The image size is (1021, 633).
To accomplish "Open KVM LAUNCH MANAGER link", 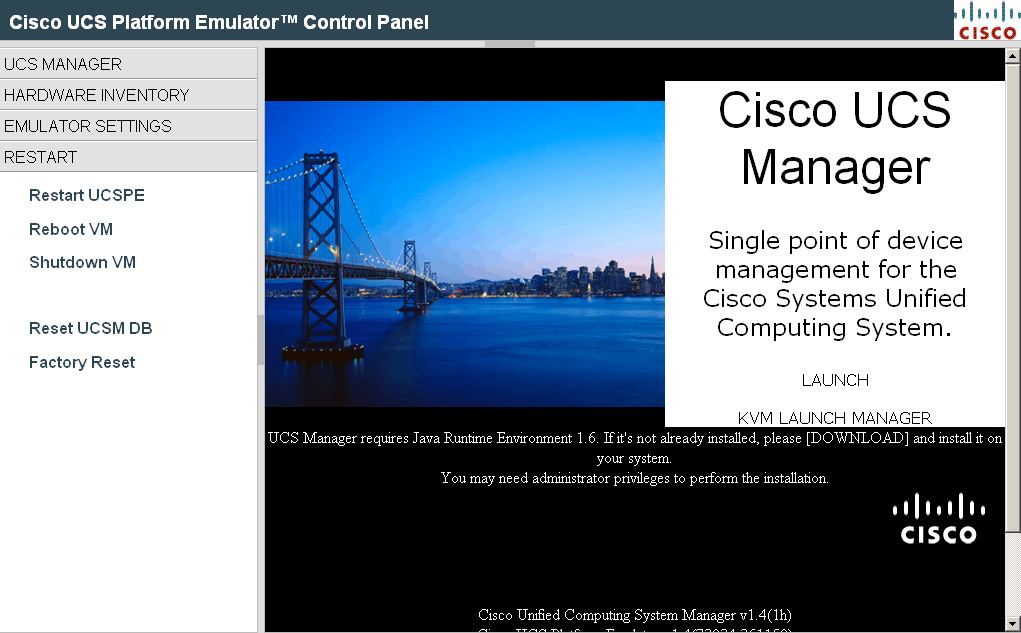I will (835, 418).
